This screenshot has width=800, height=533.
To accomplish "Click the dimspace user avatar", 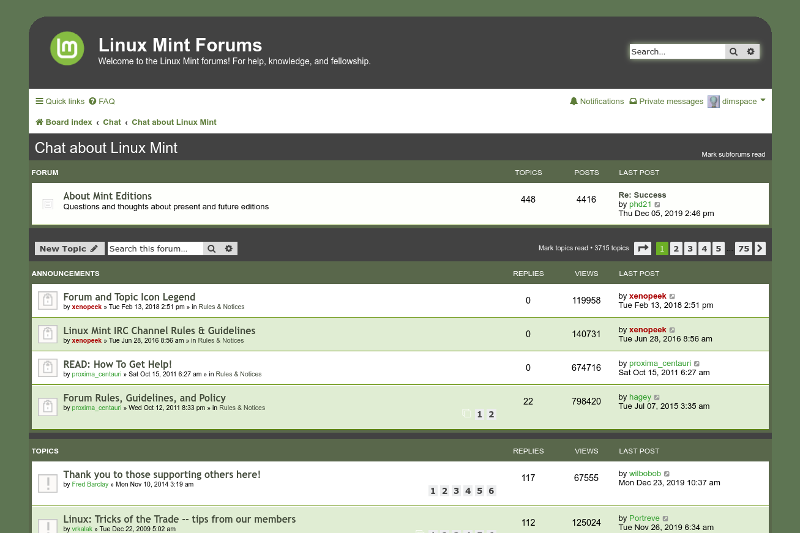I will (x=713, y=101).
